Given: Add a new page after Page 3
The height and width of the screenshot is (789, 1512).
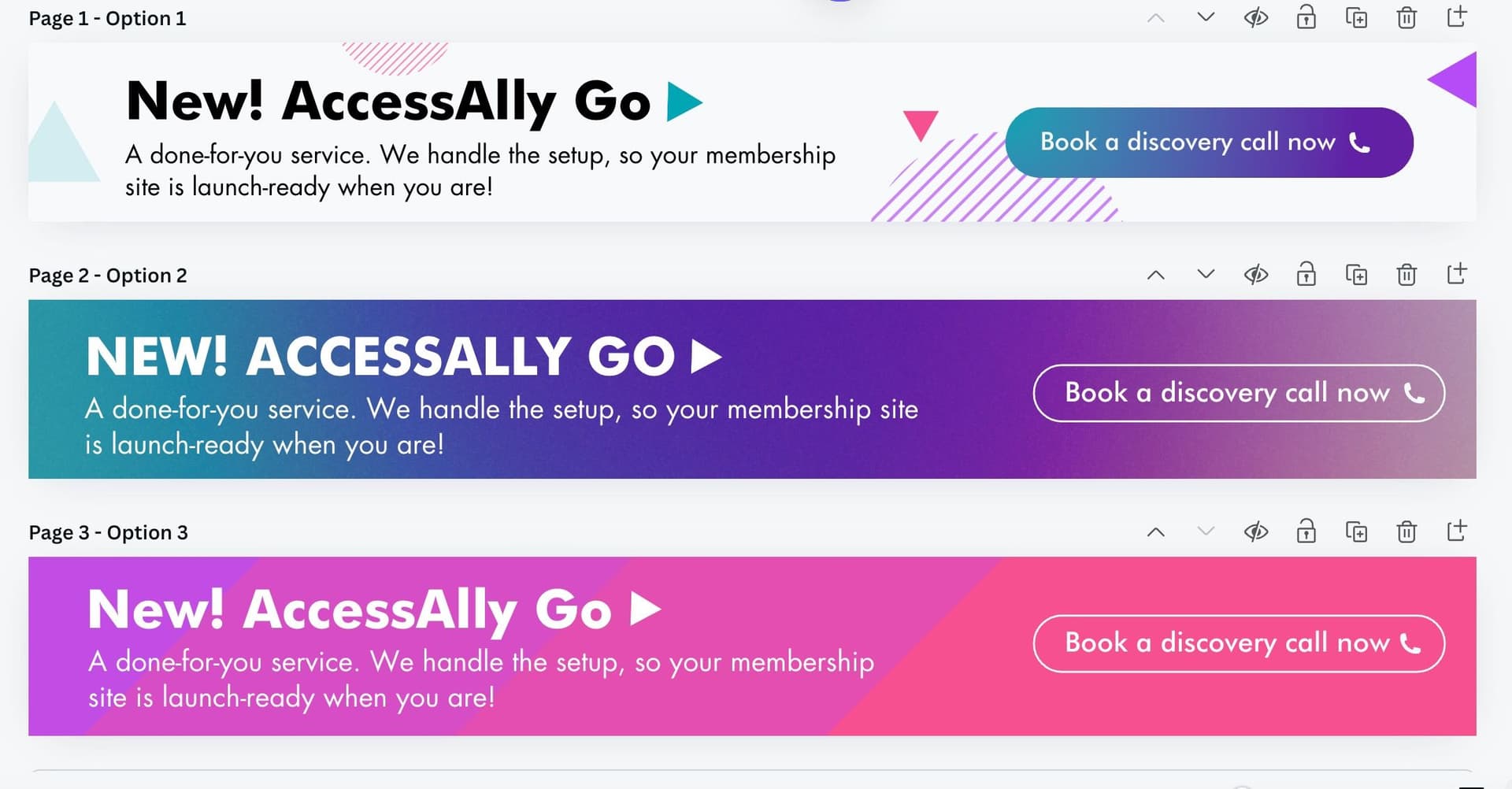Looking at the screenshot, I should pyautogui.click(x=1457, y=532).
